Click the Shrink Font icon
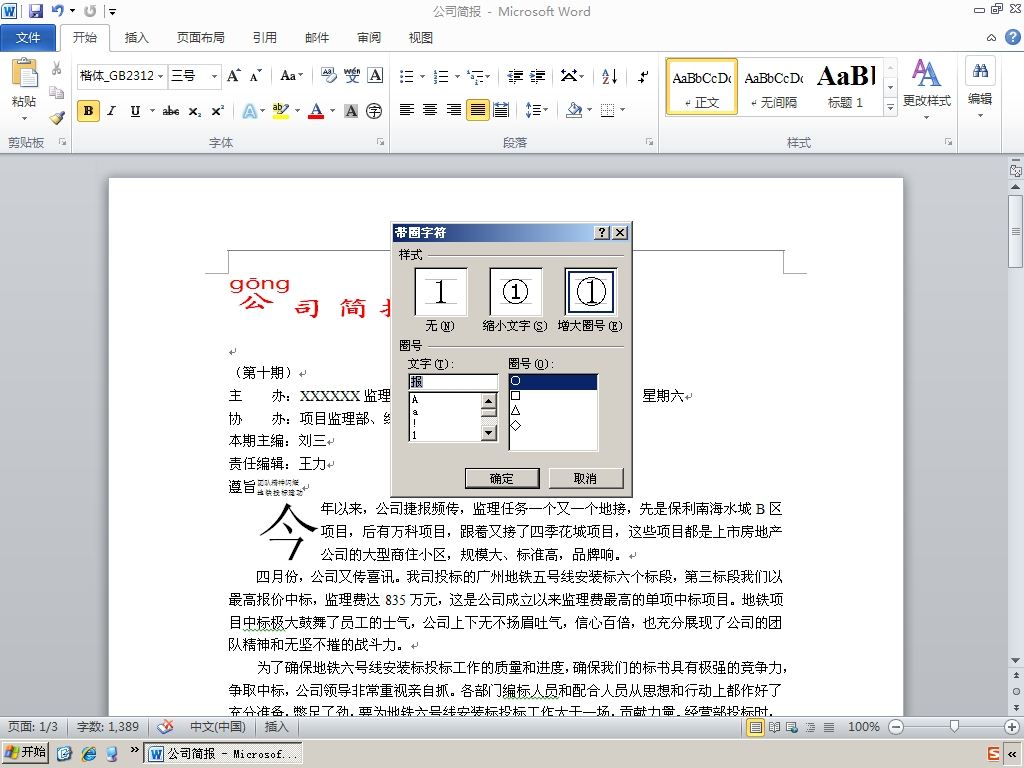The height and width of the screenshot is (768, 1024). 255,76
